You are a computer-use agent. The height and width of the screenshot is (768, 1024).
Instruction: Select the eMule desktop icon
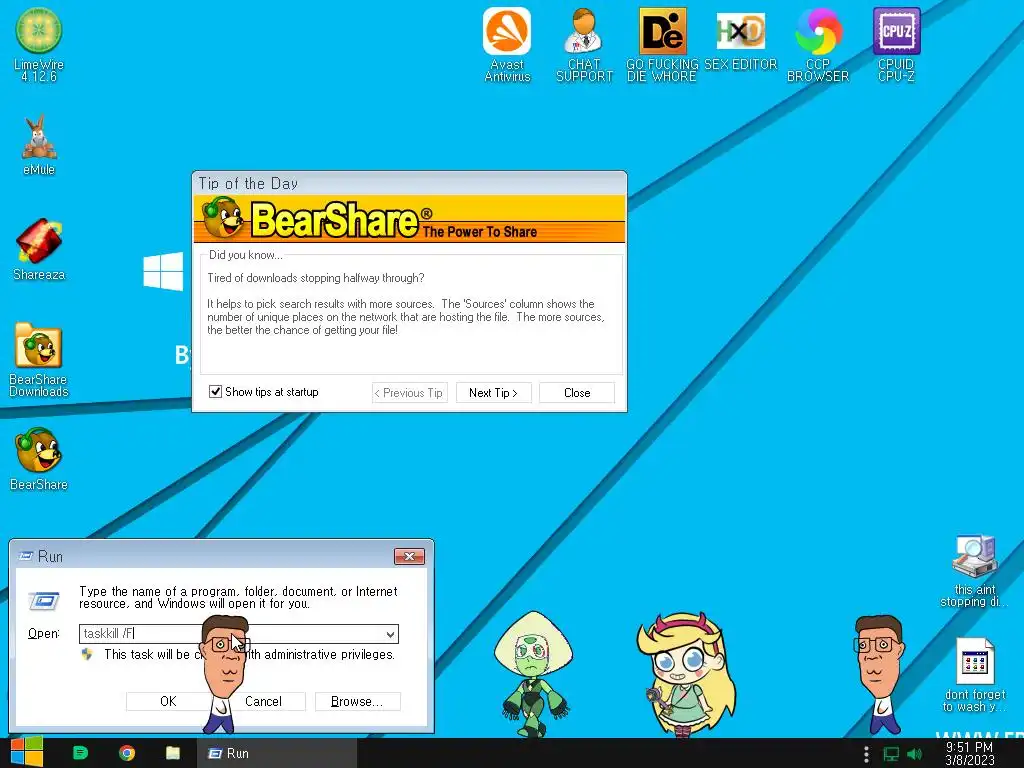(x=39, y=145)
